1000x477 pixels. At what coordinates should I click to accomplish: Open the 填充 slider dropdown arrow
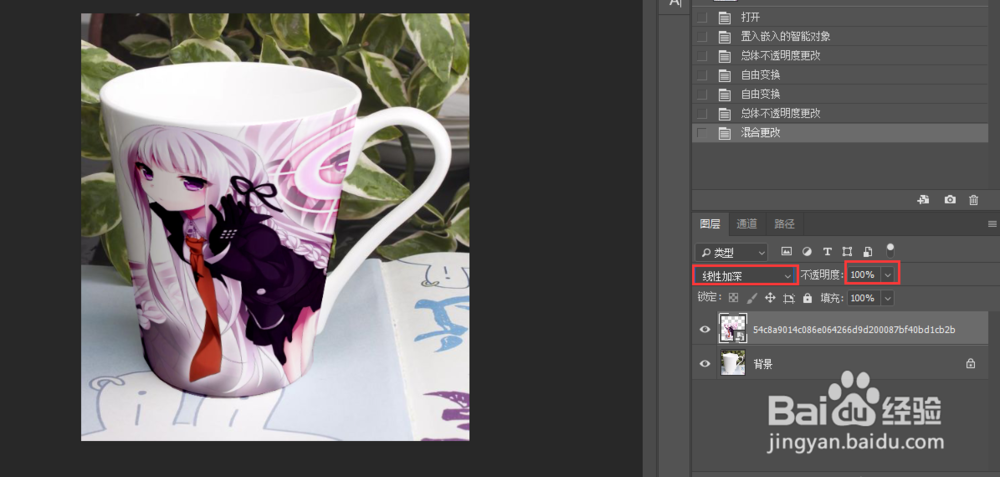tap(888, 298)
